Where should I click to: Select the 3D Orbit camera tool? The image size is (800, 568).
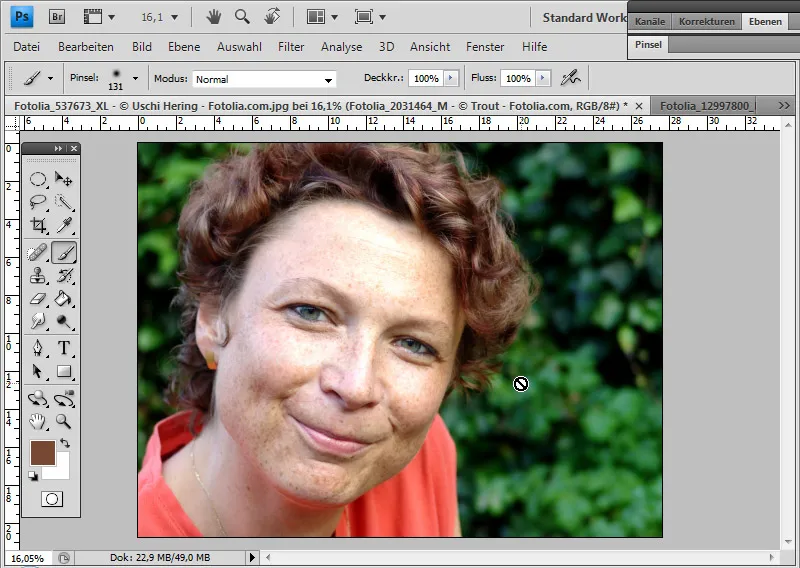click(x=64, y=399)
